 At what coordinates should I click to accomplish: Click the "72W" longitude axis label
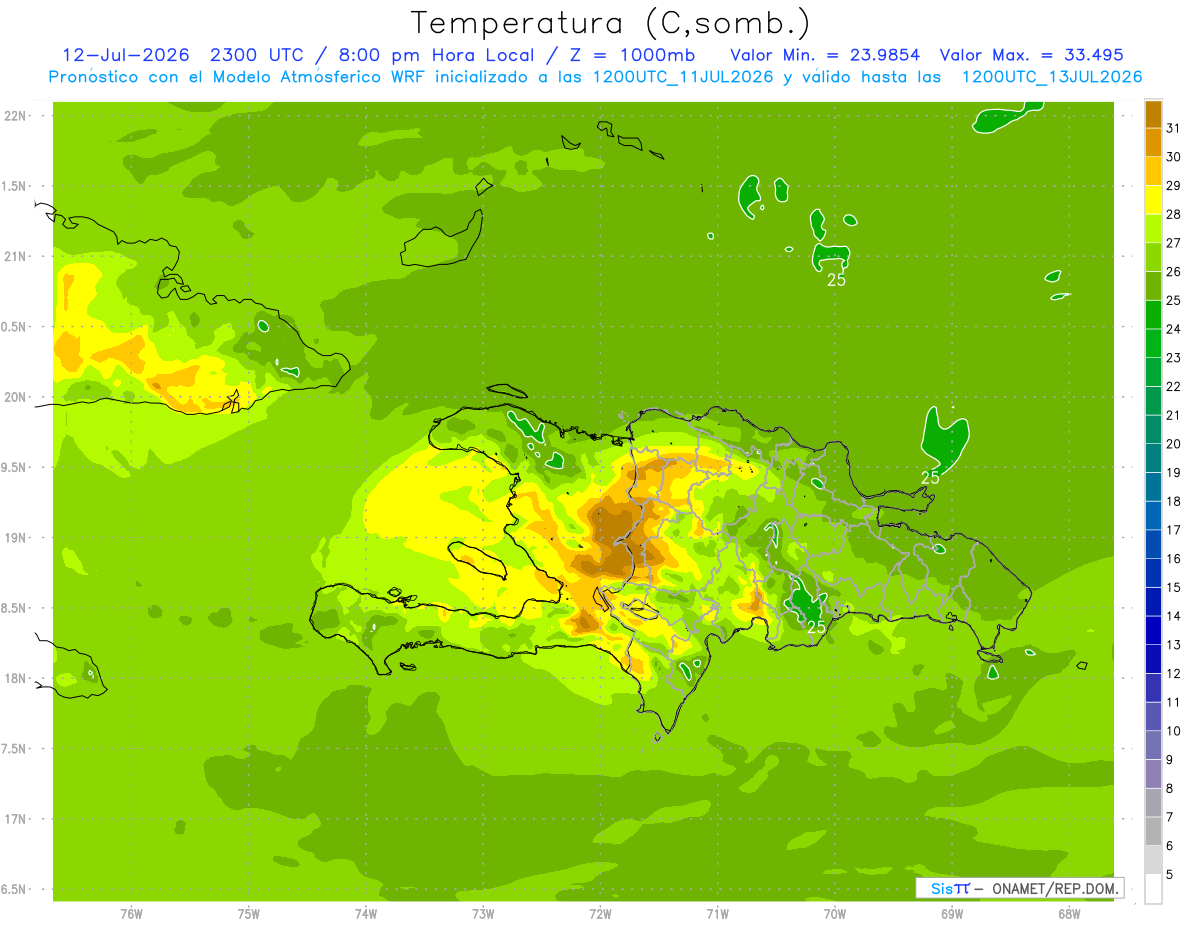(x=600, y=914)
